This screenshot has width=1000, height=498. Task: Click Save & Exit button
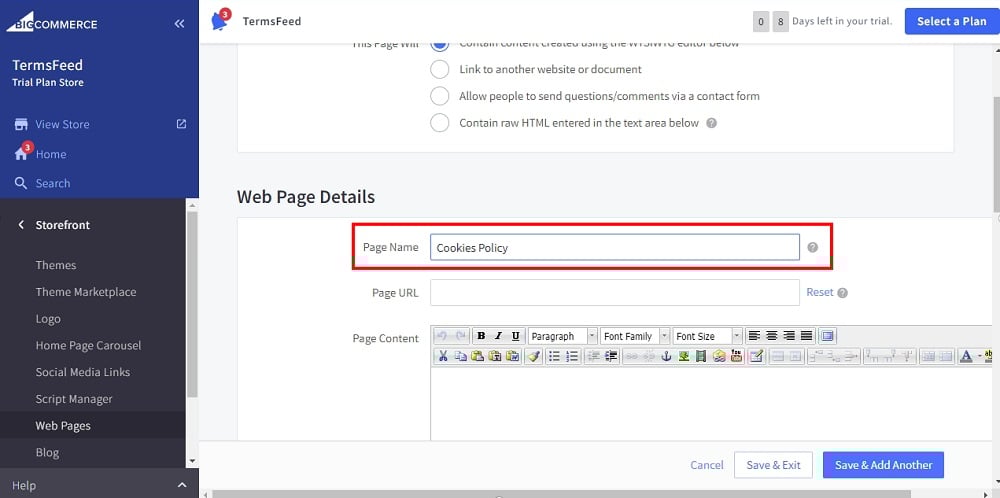click(774, 465)
